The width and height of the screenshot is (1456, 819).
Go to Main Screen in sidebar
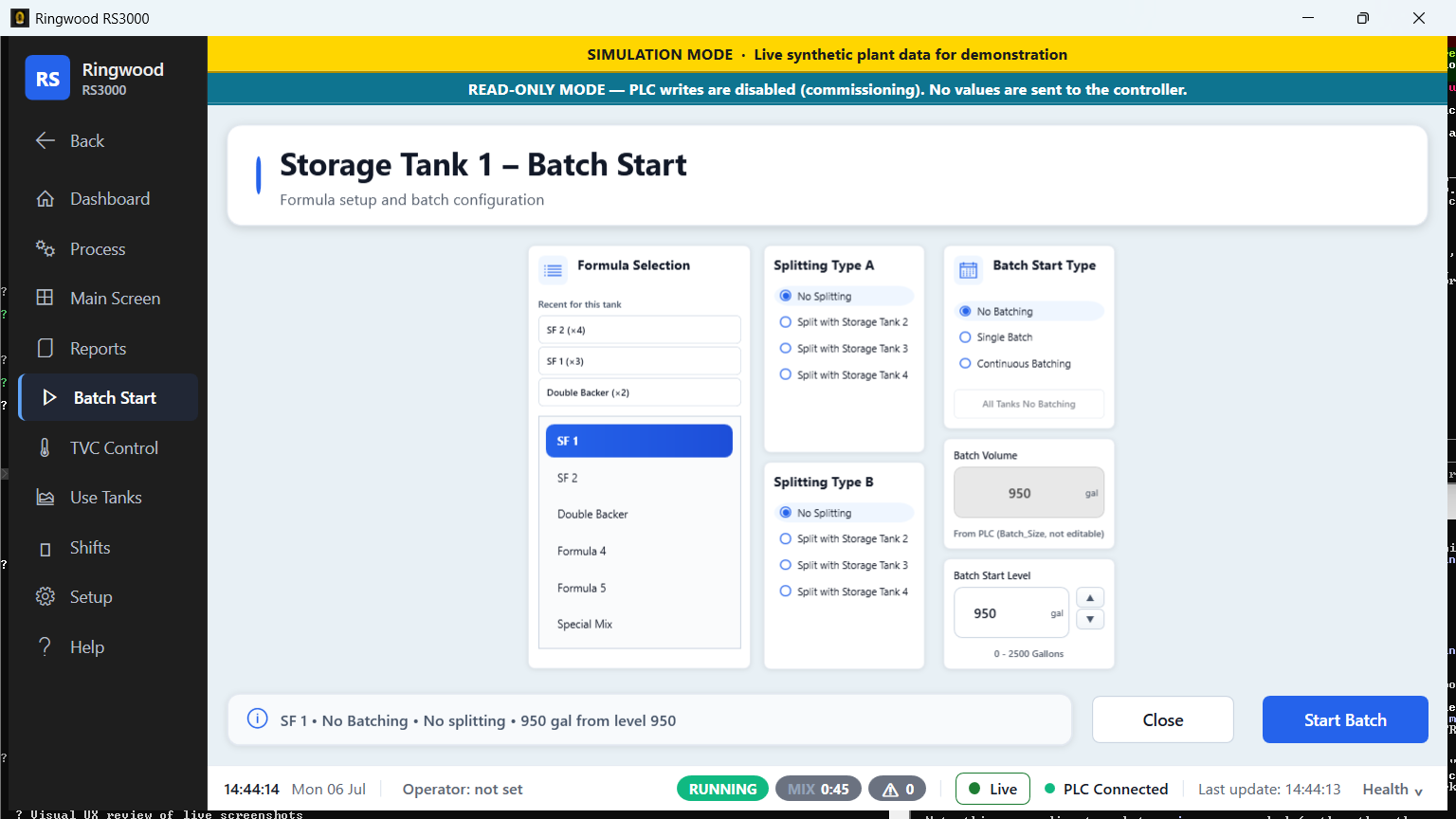[108, 298]
